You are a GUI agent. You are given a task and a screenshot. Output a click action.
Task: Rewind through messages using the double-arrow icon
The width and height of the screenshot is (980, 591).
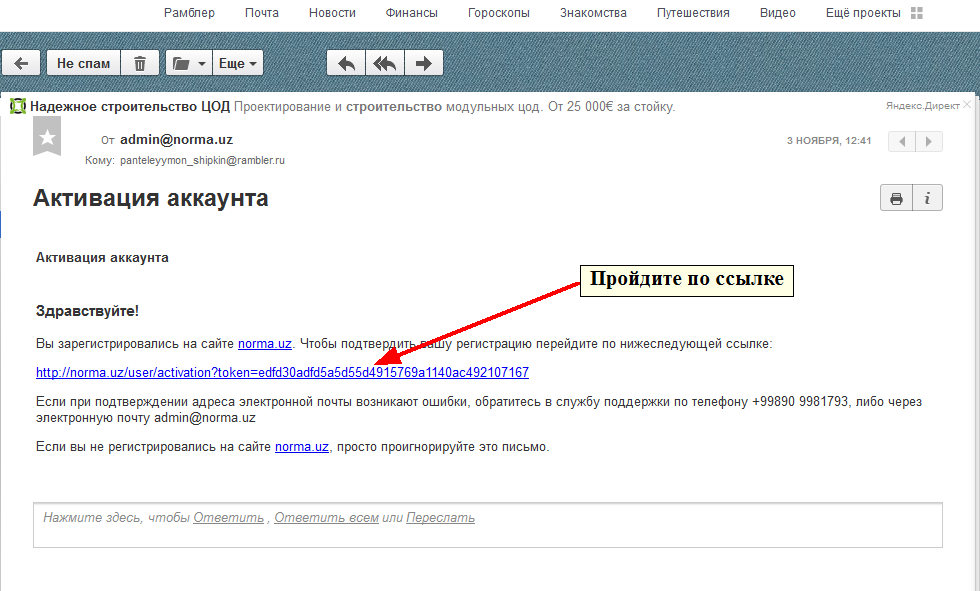click(x=384, y=62)
